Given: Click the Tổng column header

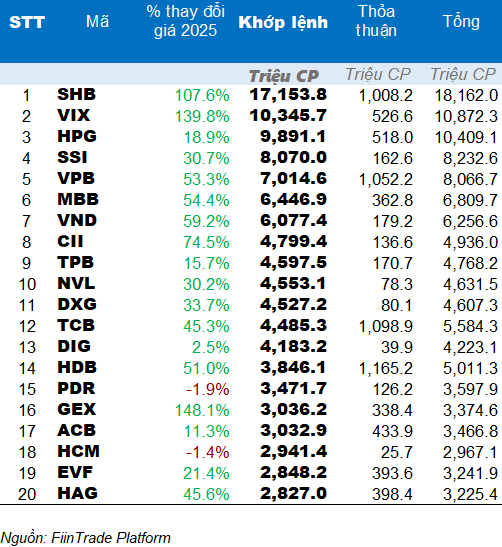Looking at the screenshot, I should 462,22.
